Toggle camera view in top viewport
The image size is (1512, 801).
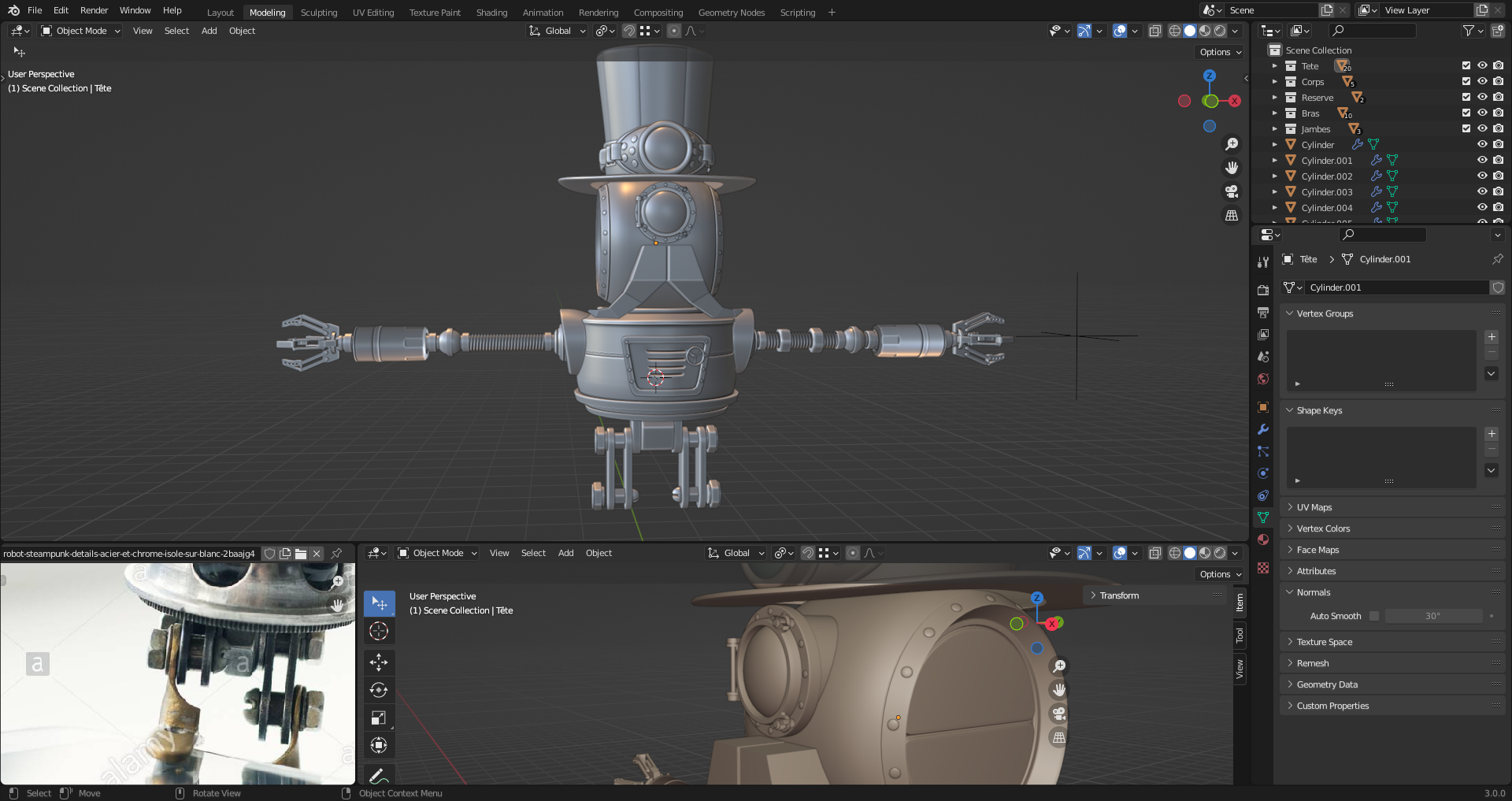[1232, 191]
